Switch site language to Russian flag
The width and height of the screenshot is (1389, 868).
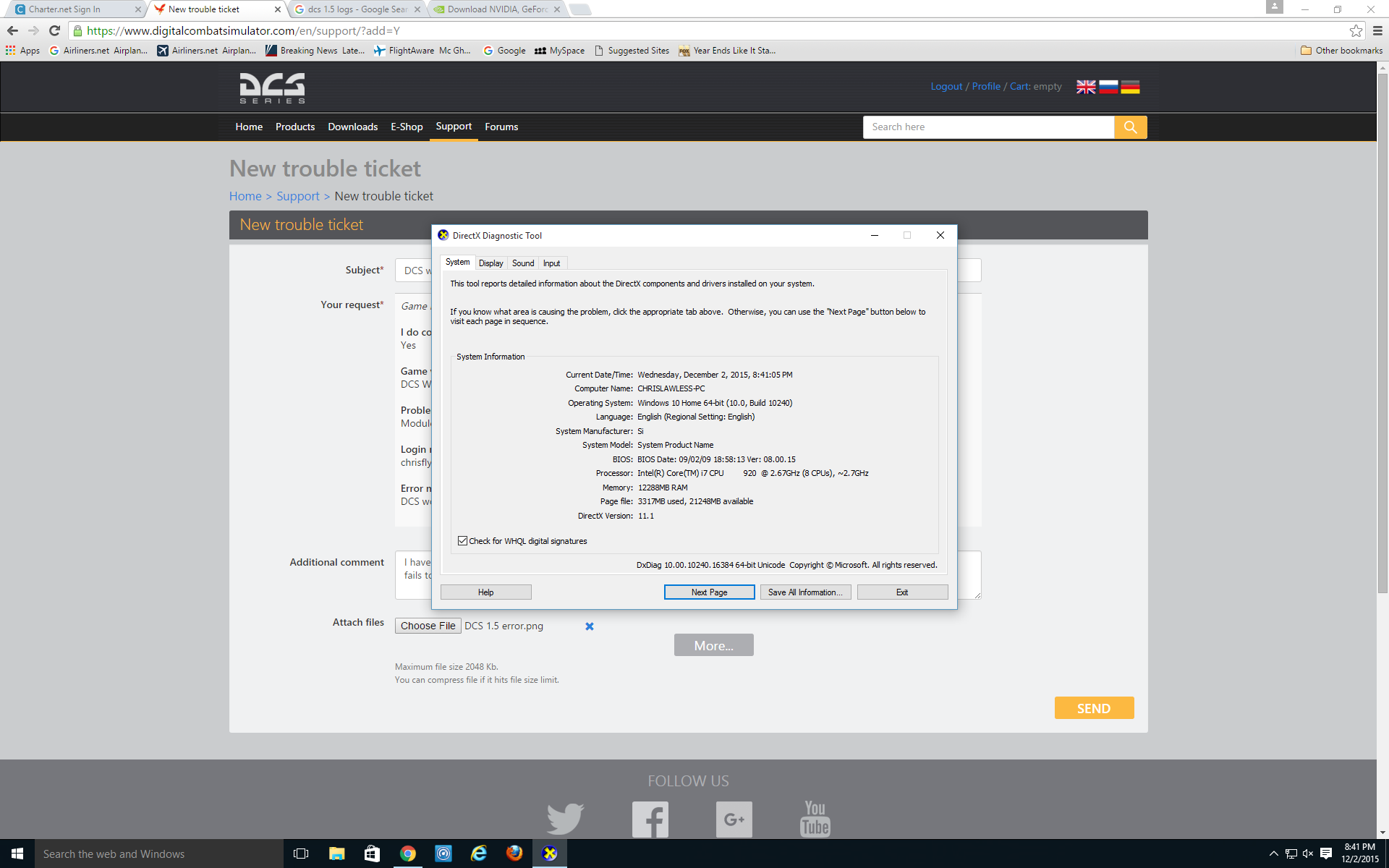point(1108,87)
